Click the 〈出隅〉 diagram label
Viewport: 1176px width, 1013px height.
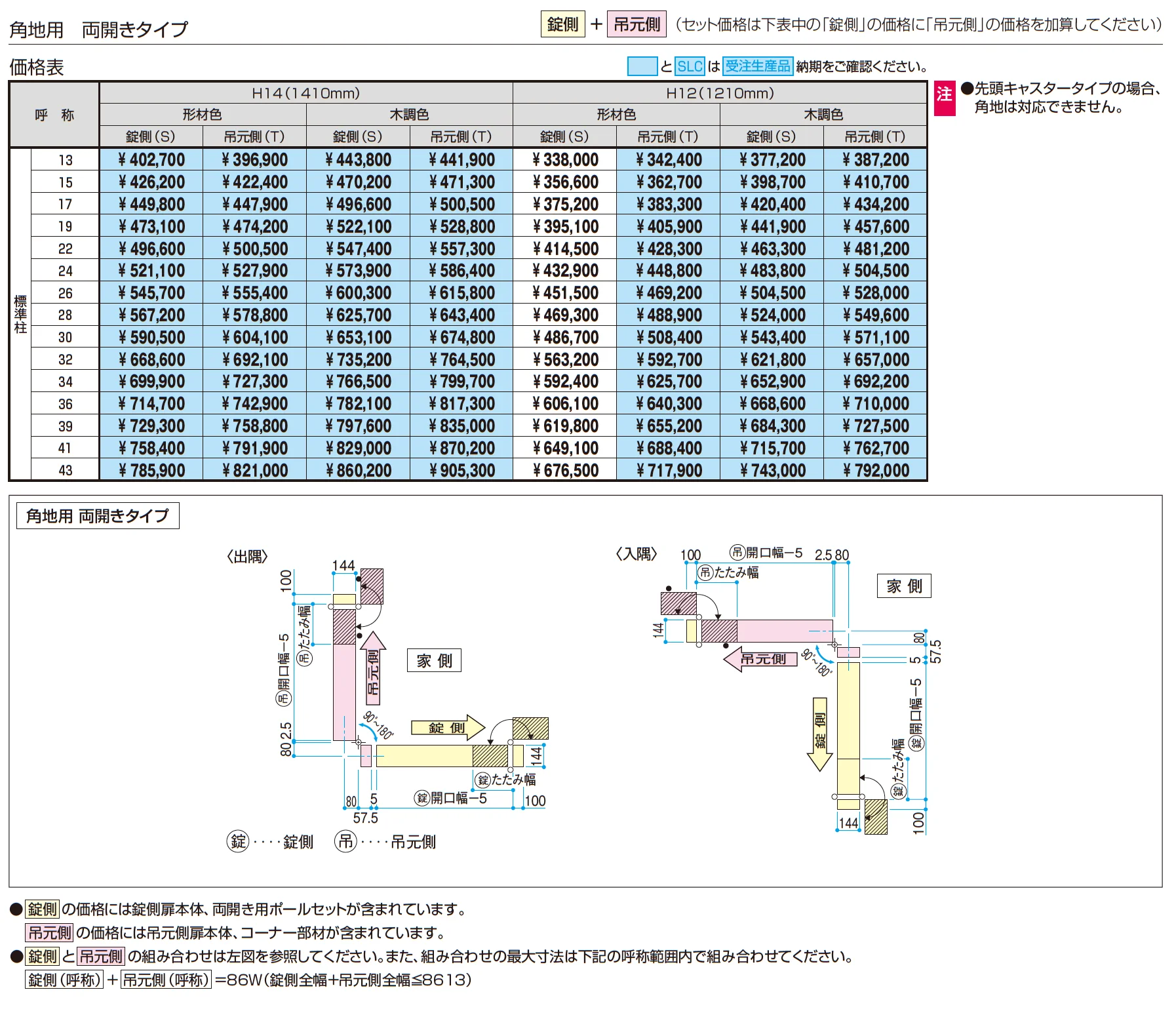247,557
